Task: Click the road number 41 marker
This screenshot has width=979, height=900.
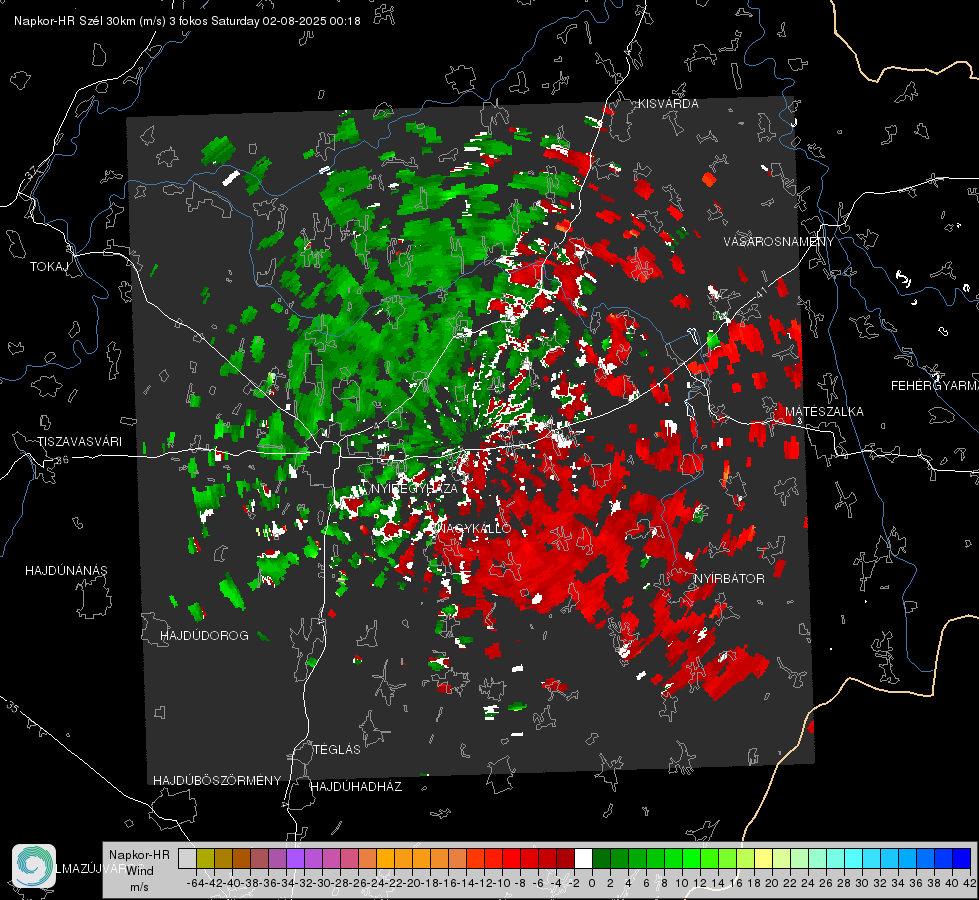Action: click(761, 292)
